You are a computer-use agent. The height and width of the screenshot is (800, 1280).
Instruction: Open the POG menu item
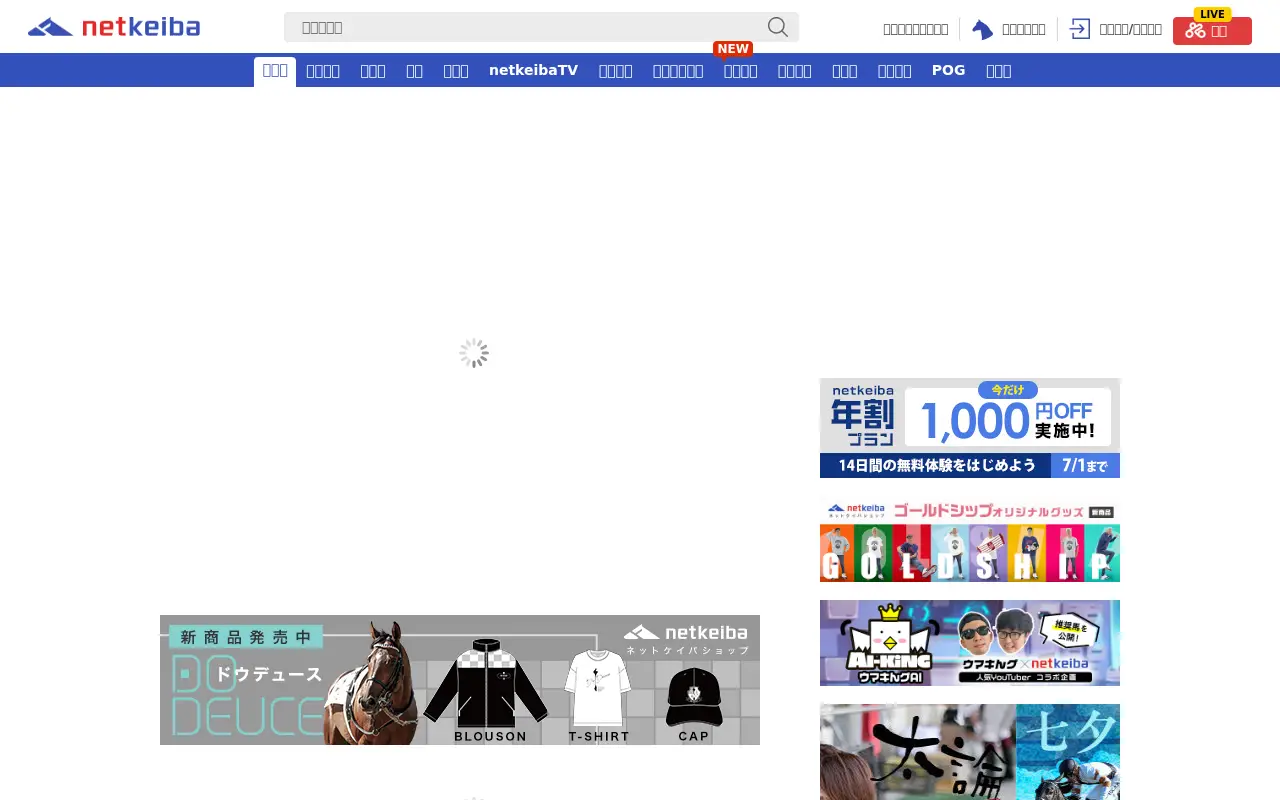[x=948, y=70]
